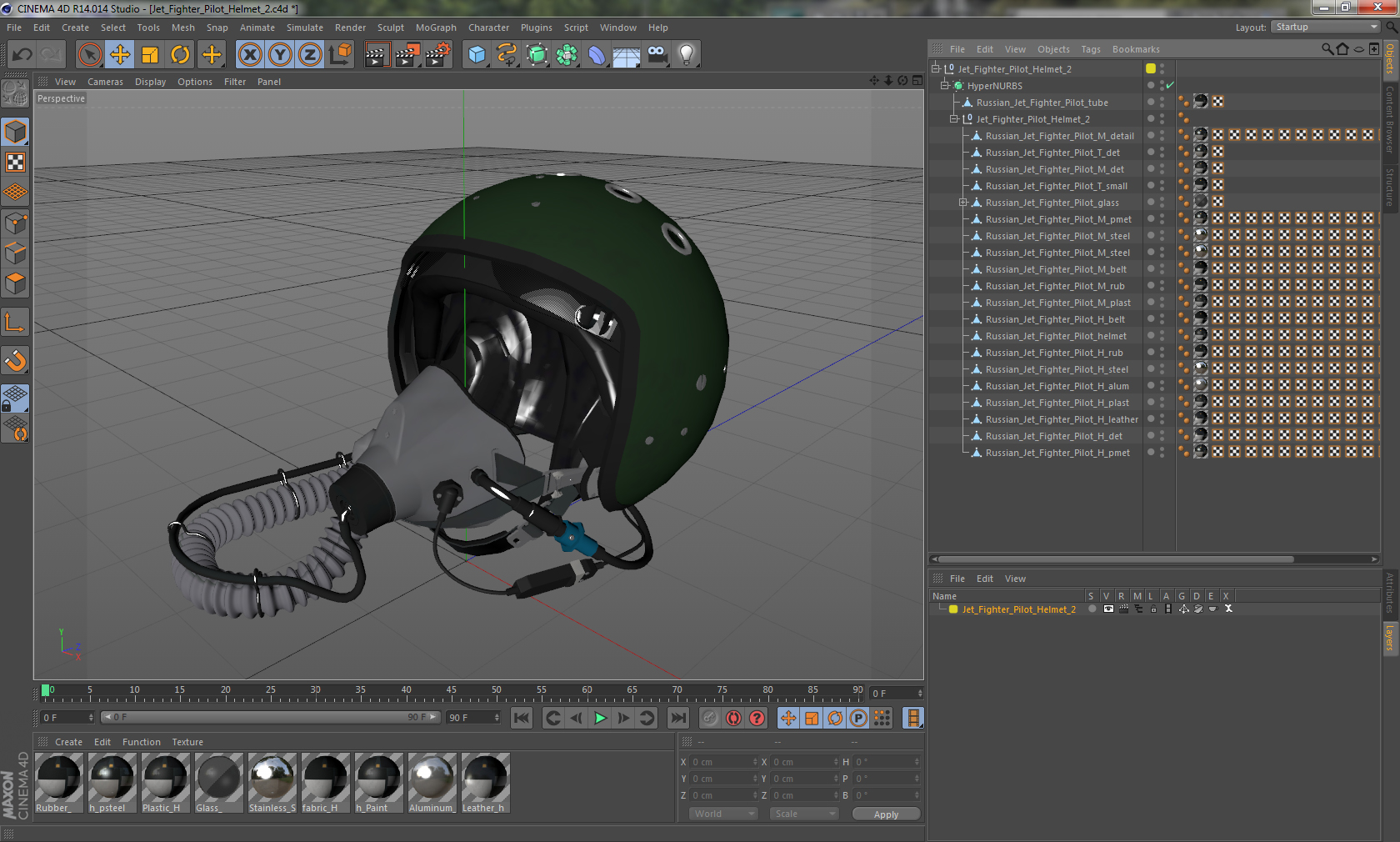Open the Spline pen tools icon
Viewport: 1400px width, 842px height.
tap(507, 55)
